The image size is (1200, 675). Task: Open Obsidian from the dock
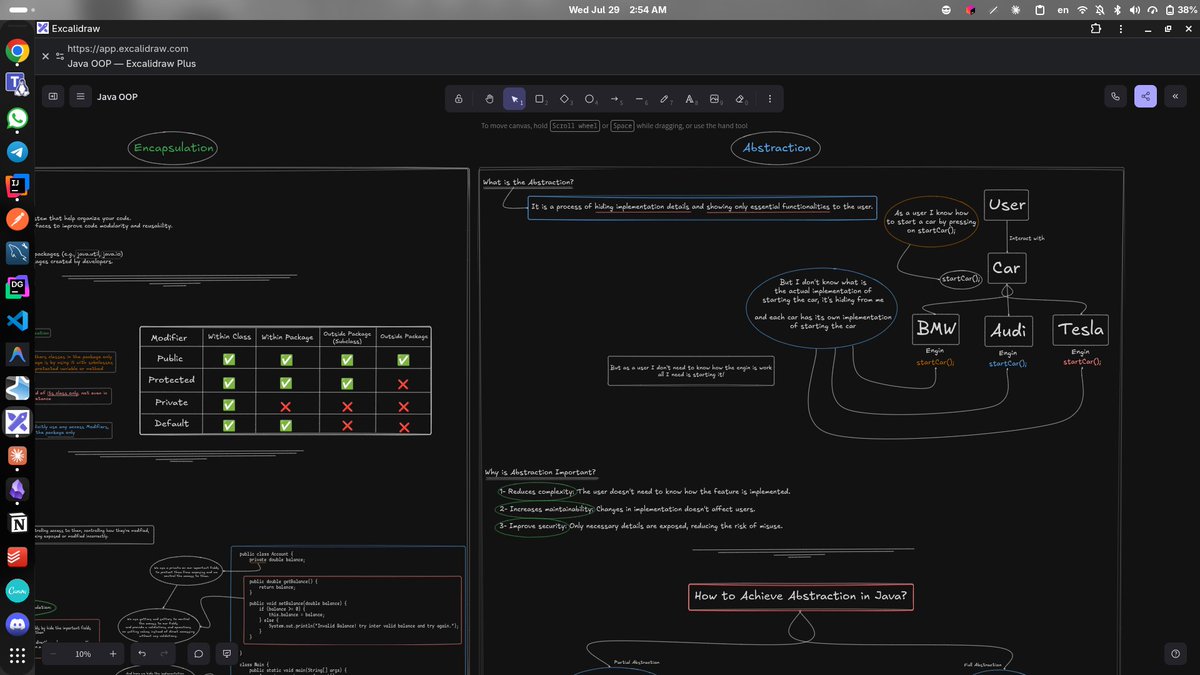point(17,490)
